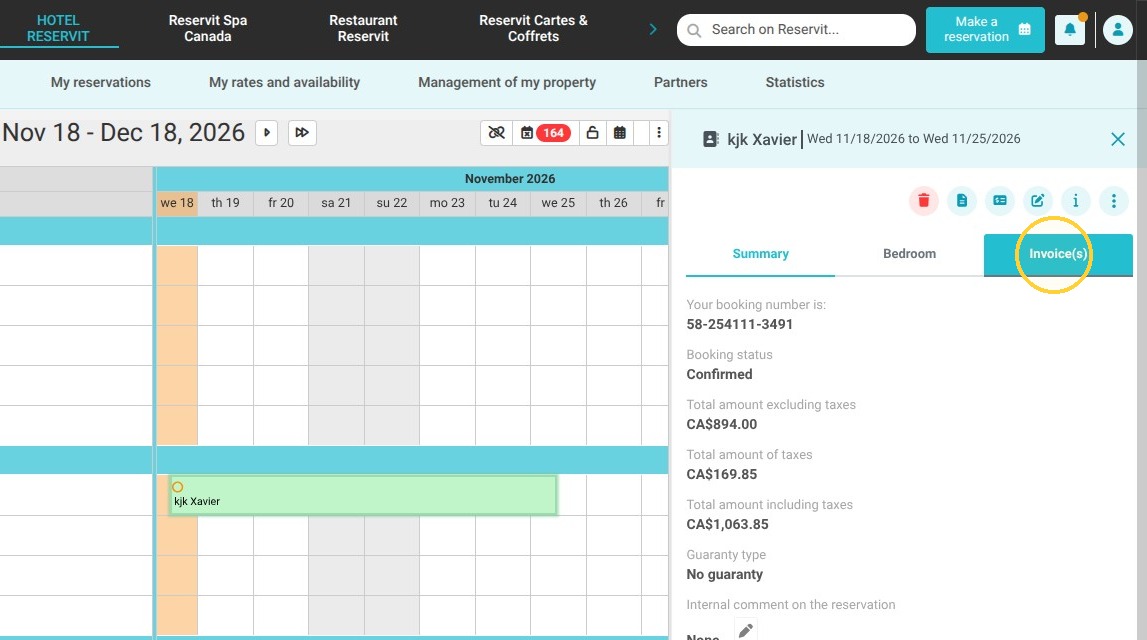
Task: Focus the Search on Reservit field
Action: (796, 30)
